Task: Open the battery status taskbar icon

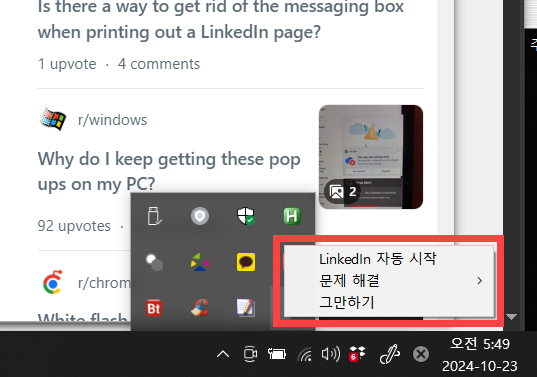Action: 277,354
